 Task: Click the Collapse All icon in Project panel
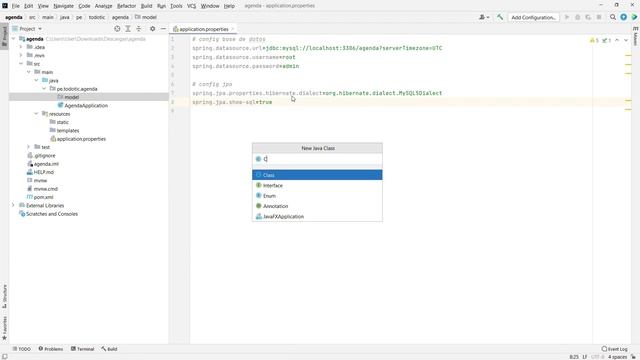tap(138, 29)
